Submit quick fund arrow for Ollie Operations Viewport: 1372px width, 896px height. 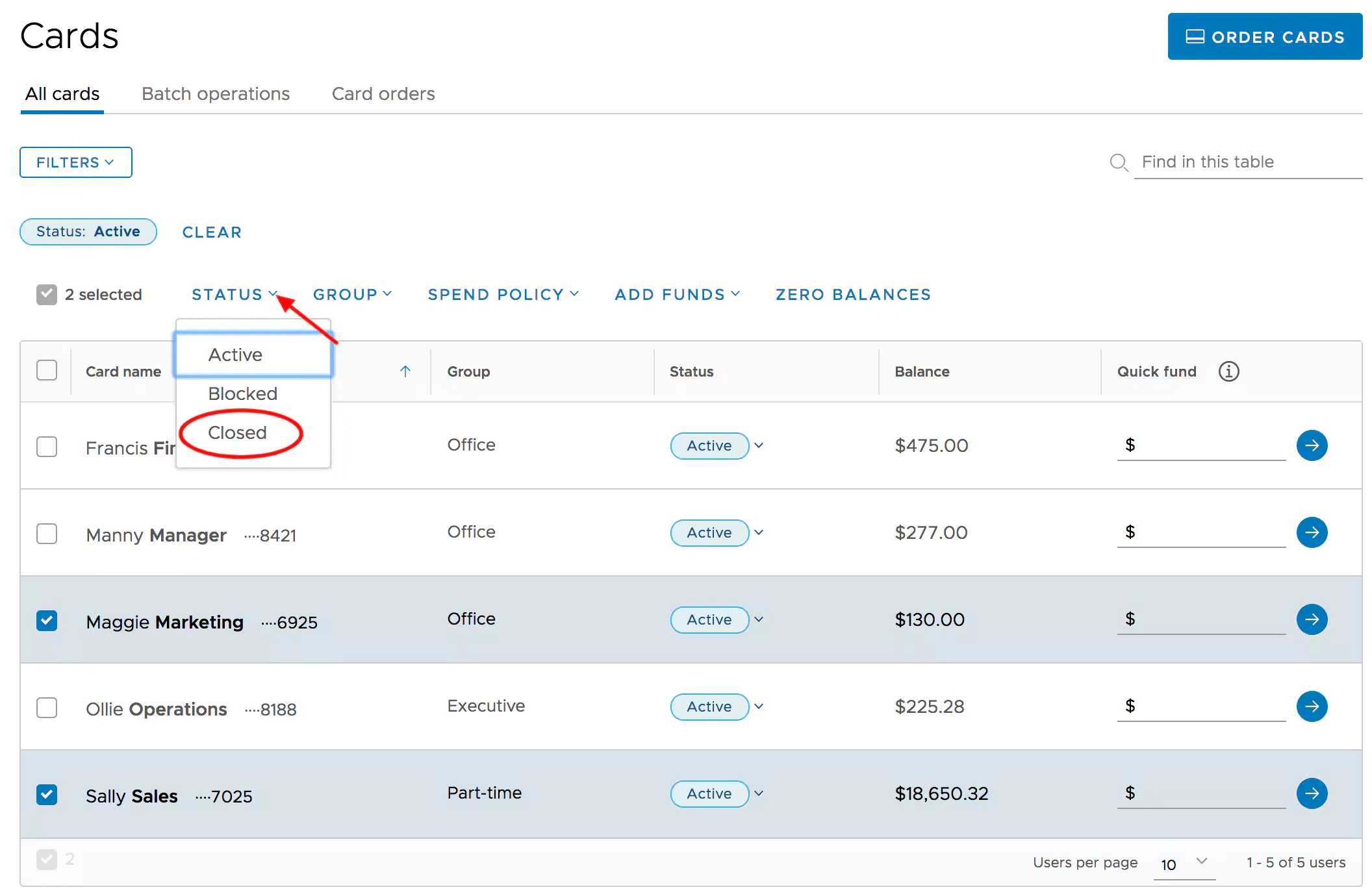(1311, 706)
